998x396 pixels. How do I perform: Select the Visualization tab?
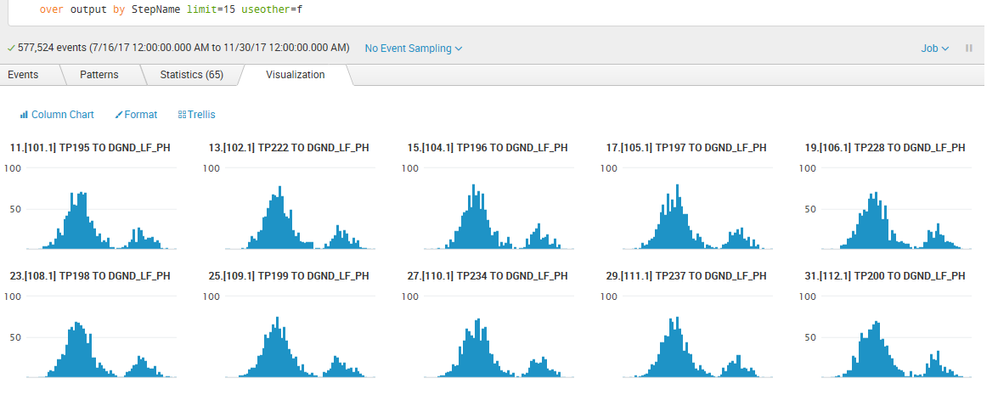295,74
